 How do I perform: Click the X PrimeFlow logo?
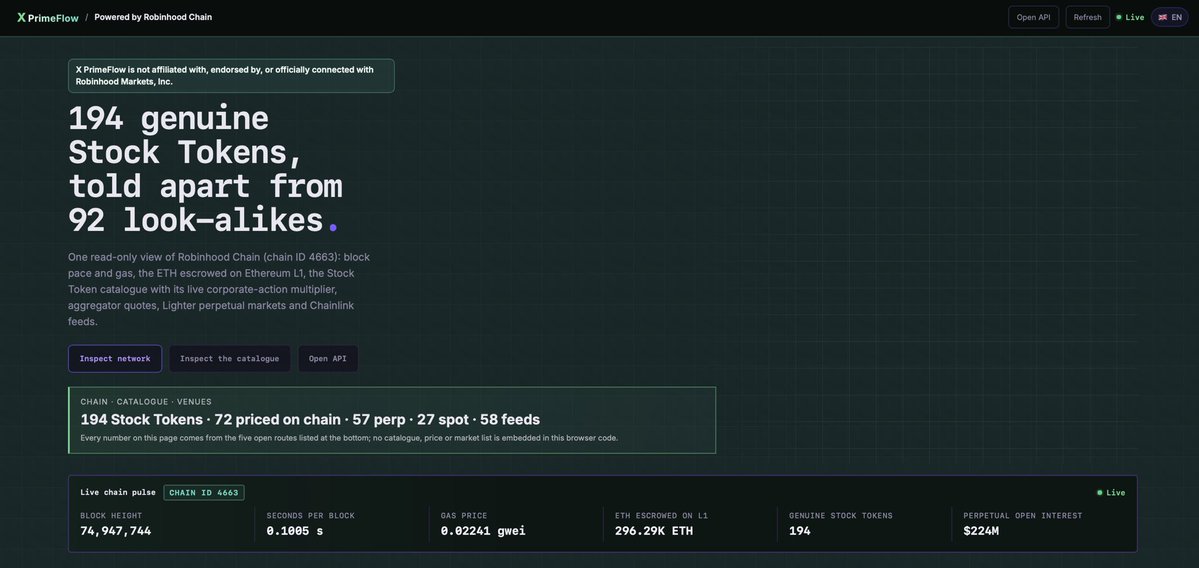coord(47,17)
